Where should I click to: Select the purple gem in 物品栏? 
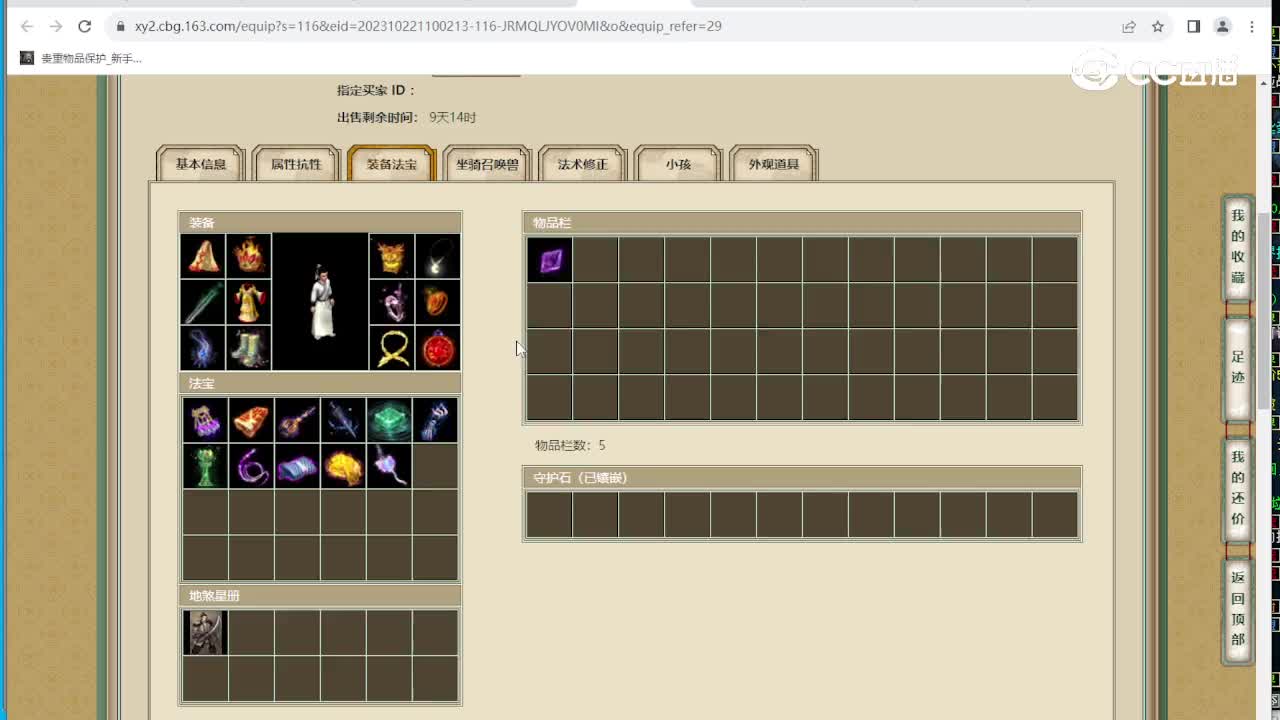pos(549,260)
